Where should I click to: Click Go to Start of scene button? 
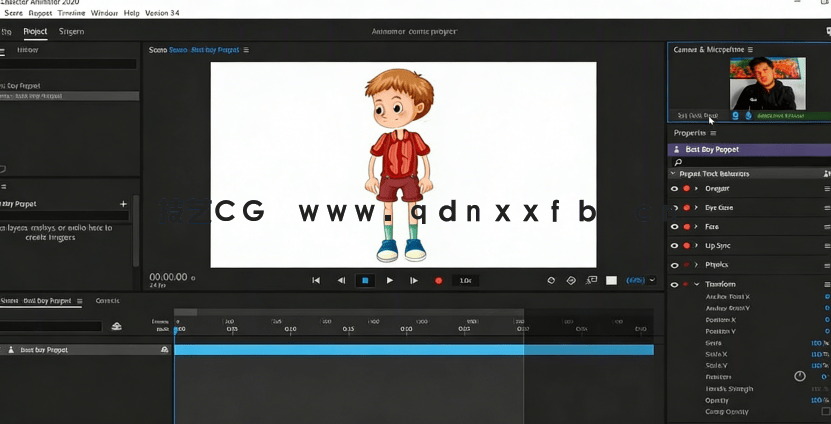coord(316,280)
